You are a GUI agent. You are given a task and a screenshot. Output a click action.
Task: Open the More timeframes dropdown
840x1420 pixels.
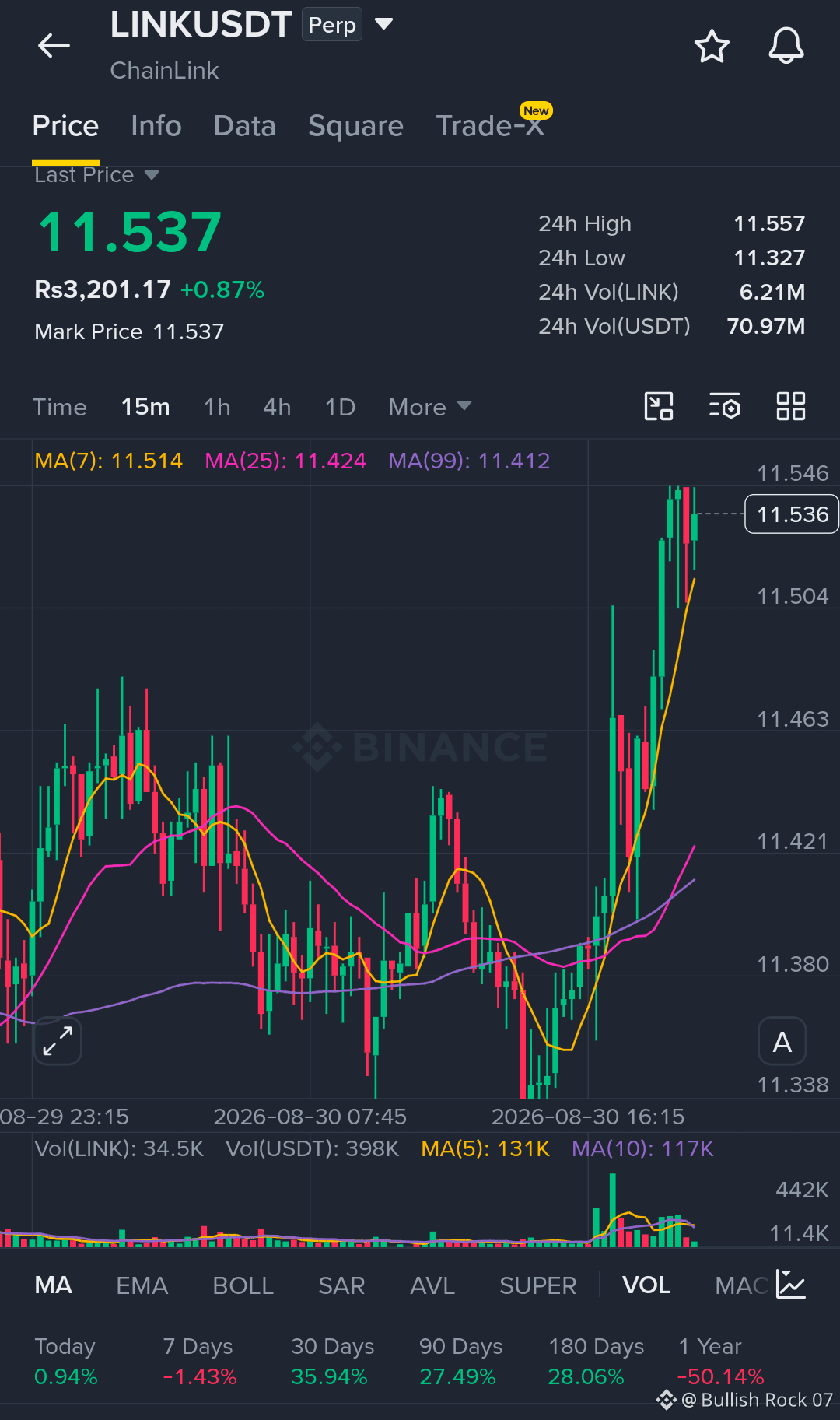click(430, 407)
